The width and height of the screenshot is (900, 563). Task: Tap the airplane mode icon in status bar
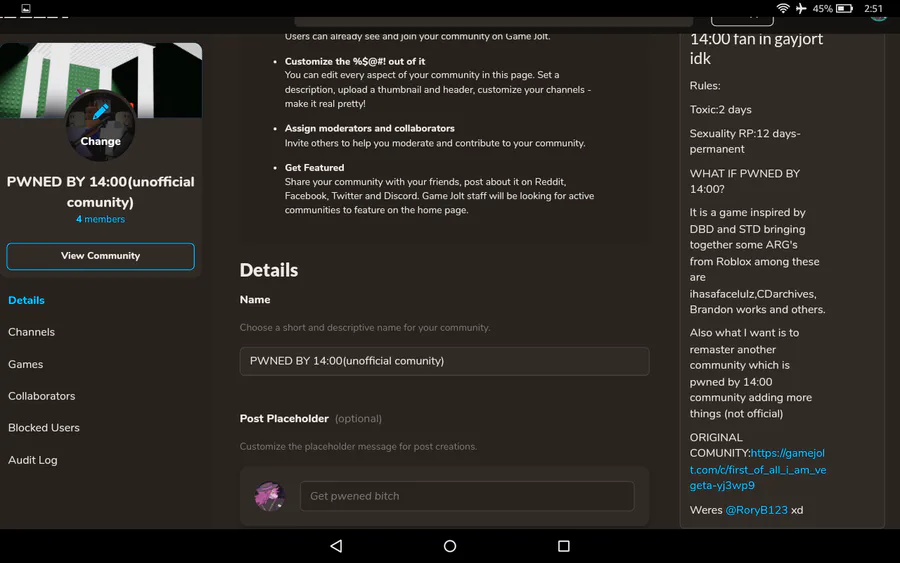pyautogui.click(x=801, y=8)
